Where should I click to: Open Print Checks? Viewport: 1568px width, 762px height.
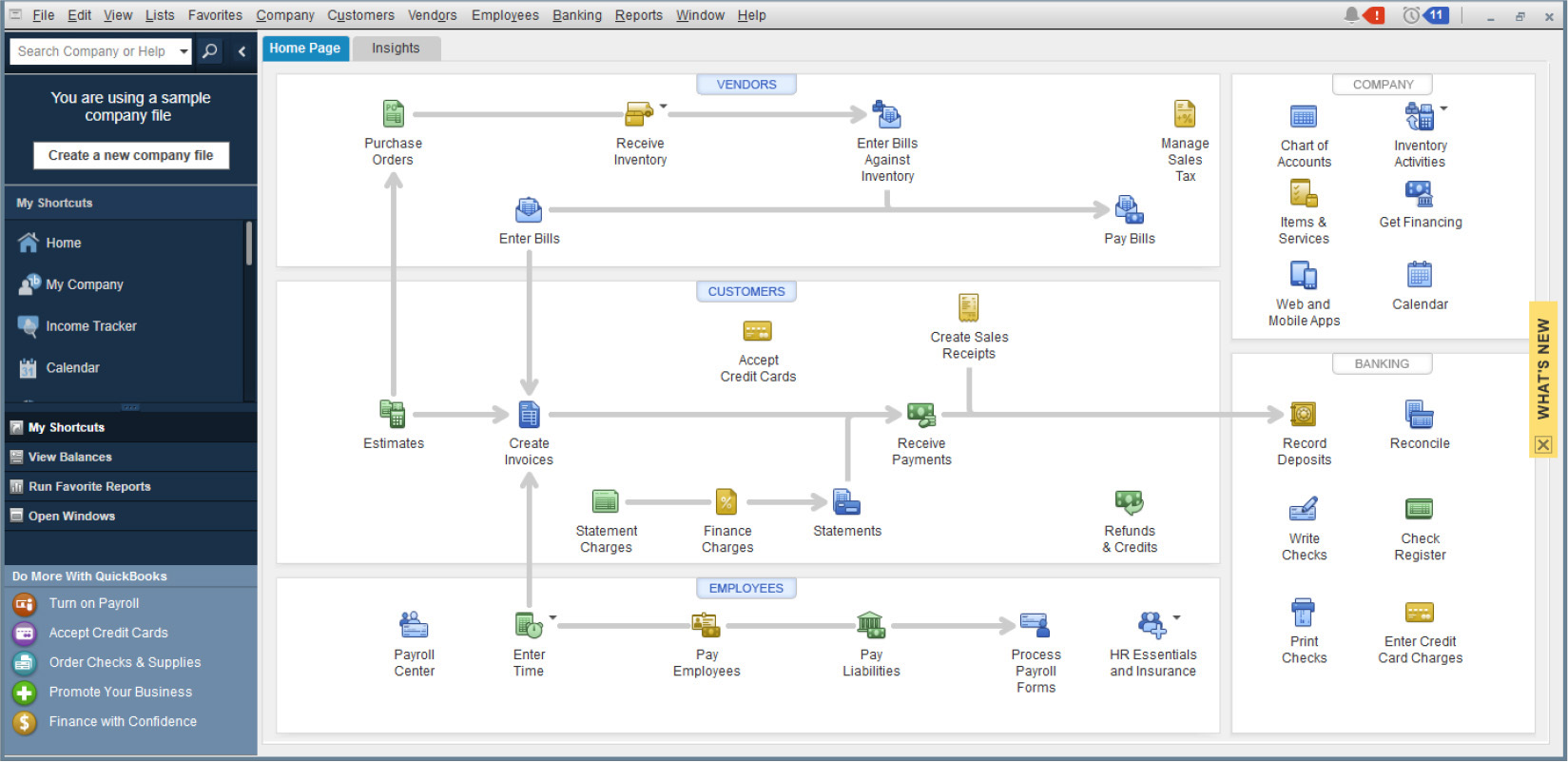(x=1304, y=612)
